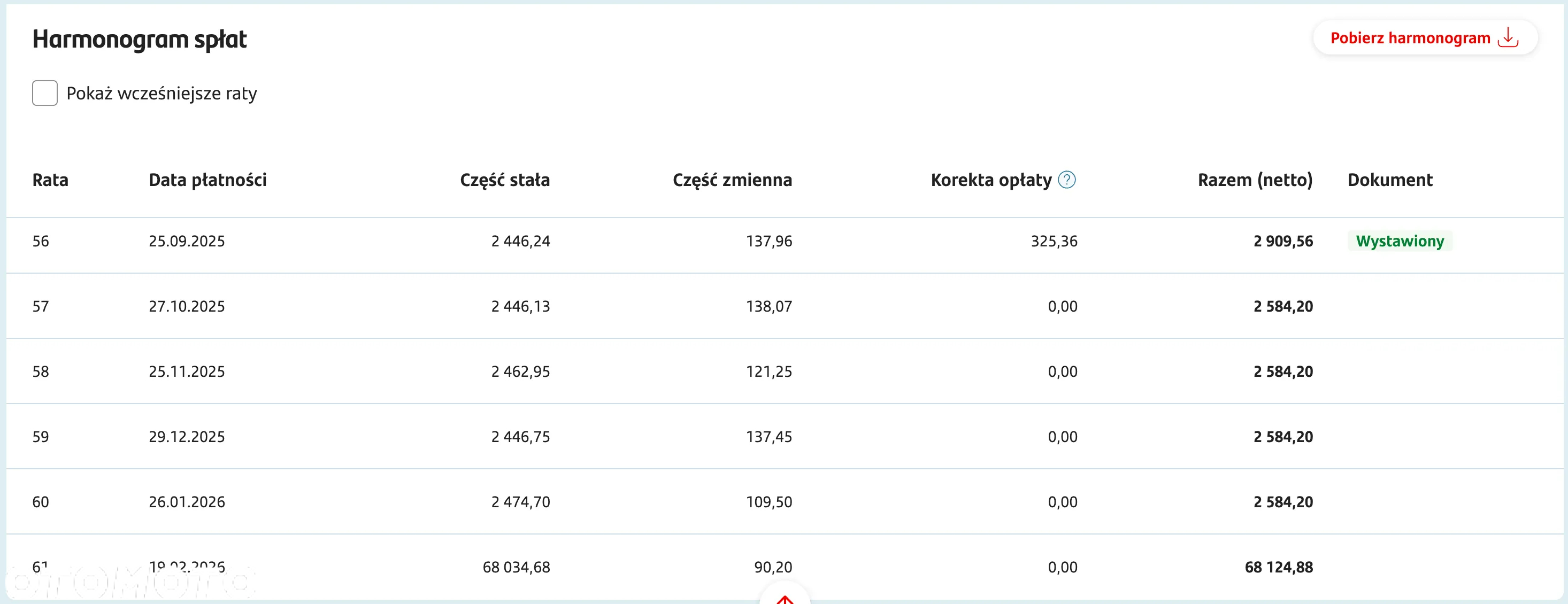Click installment number 60
The height and width of the screenshot is (604, 1568).
pyautogui.click(x=41, y=501)
